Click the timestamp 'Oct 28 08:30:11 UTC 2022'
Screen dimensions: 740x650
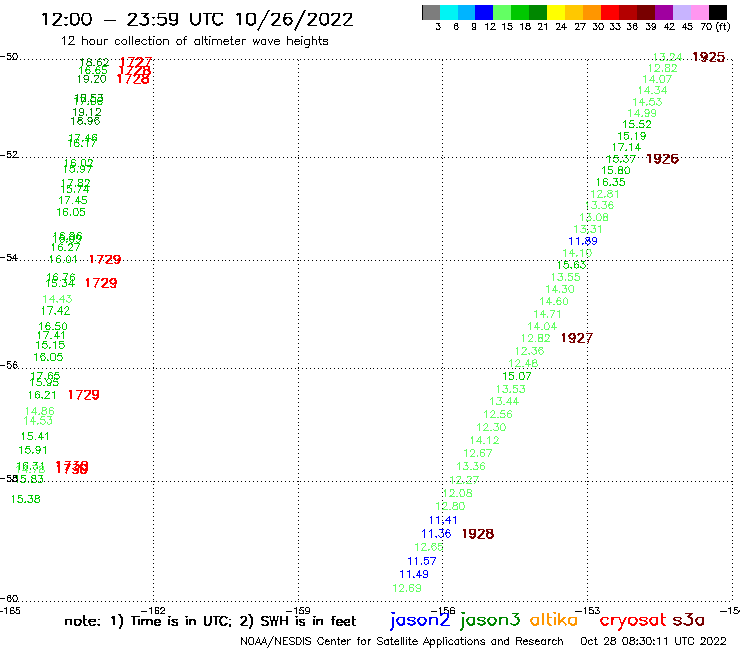[653, 641]
